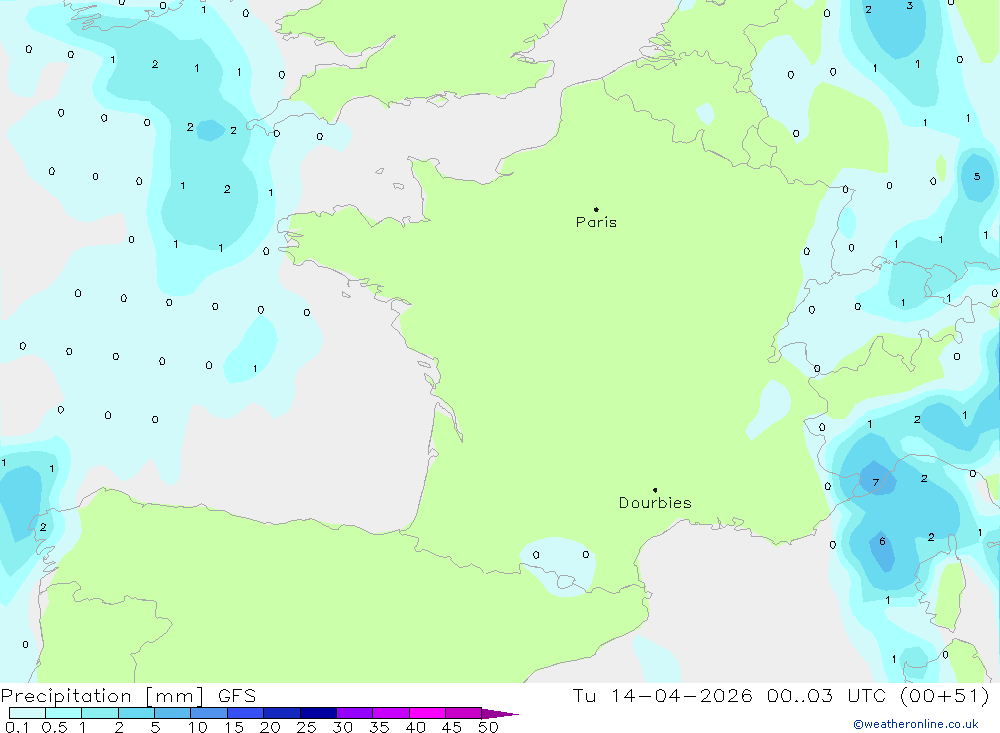Screen dimensions: 1000x733
Task: Select the lightest cyan 0.1 legend swatch
Action: (27, 713)
